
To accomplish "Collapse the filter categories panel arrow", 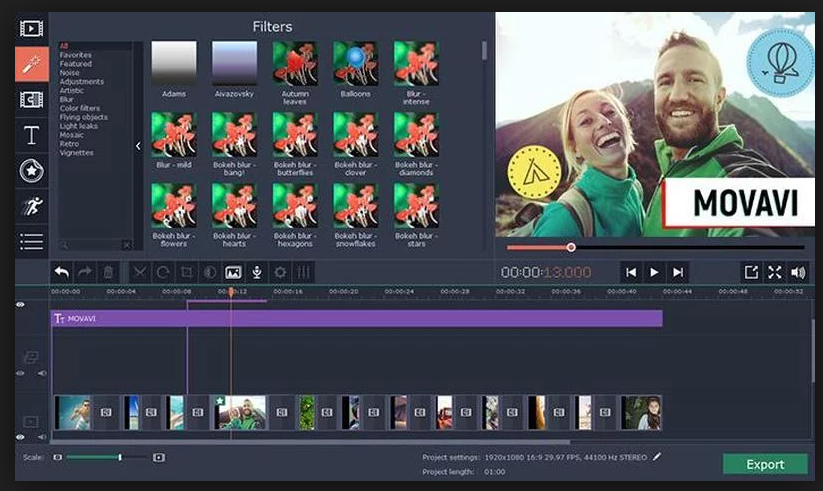I will (138, 146).
